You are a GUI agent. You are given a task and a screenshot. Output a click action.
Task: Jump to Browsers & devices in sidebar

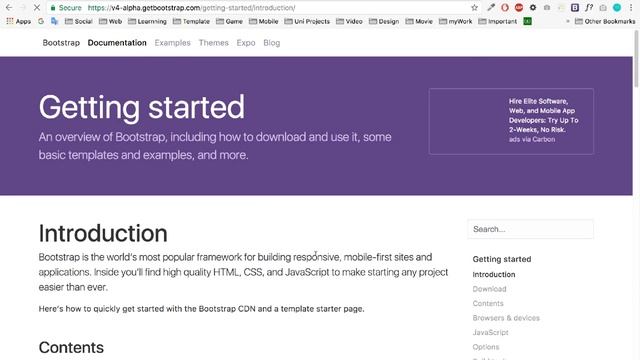click(x=506, y=318)
